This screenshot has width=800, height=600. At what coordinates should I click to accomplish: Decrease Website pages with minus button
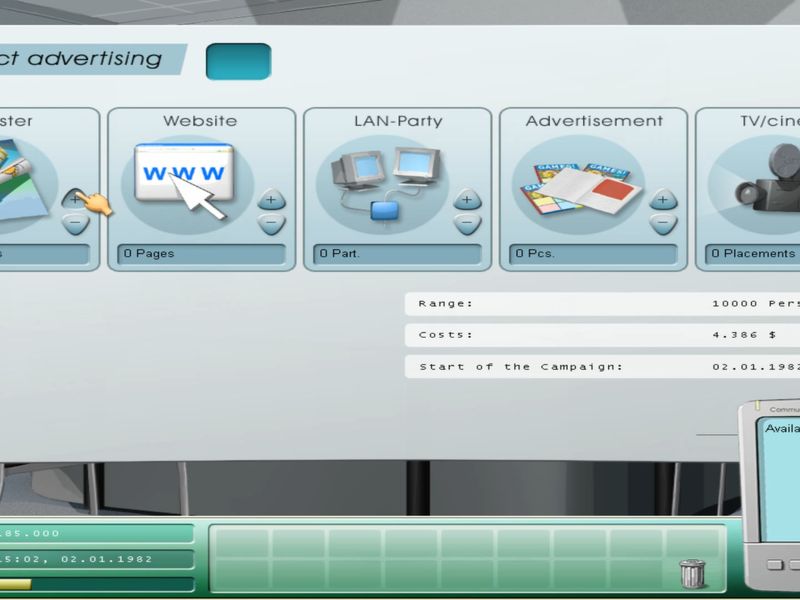271,223
